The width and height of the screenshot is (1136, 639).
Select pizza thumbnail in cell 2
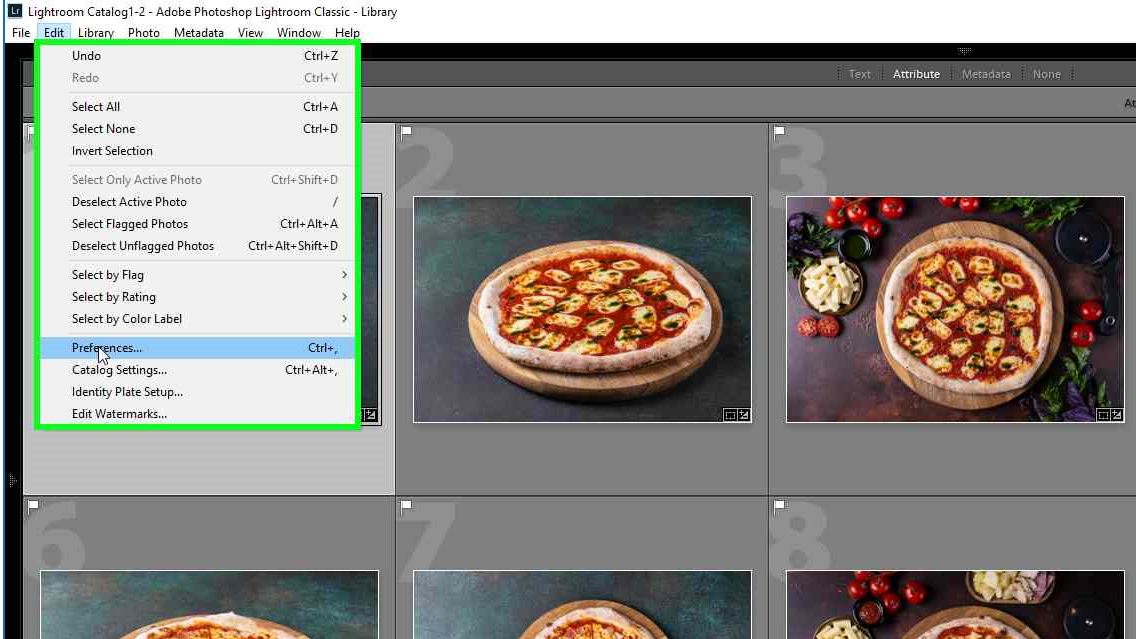(x=582, y=309)
